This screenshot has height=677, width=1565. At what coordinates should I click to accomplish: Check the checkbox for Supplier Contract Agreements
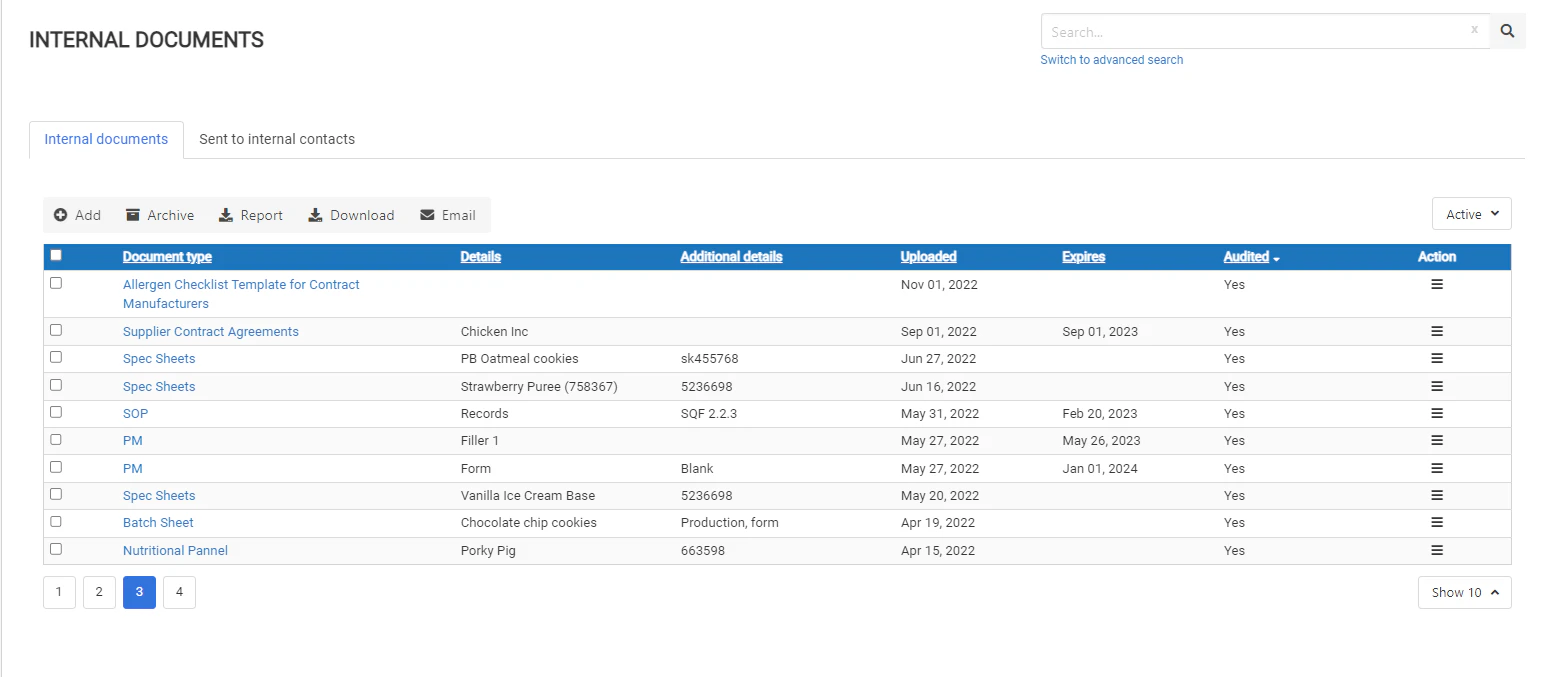tap(56, 330)
